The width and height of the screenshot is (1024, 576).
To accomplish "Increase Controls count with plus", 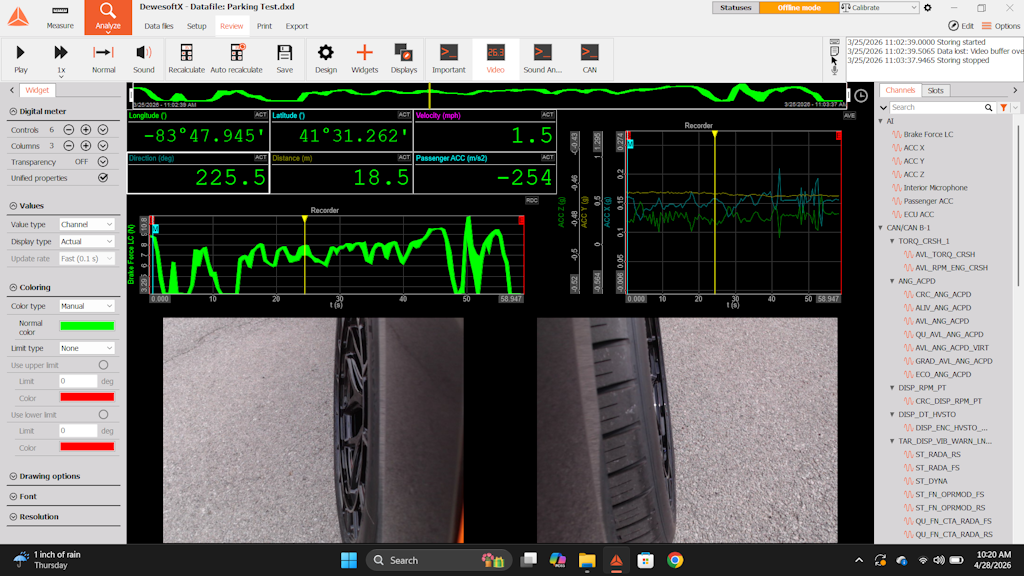I will [x=86, y=130].
